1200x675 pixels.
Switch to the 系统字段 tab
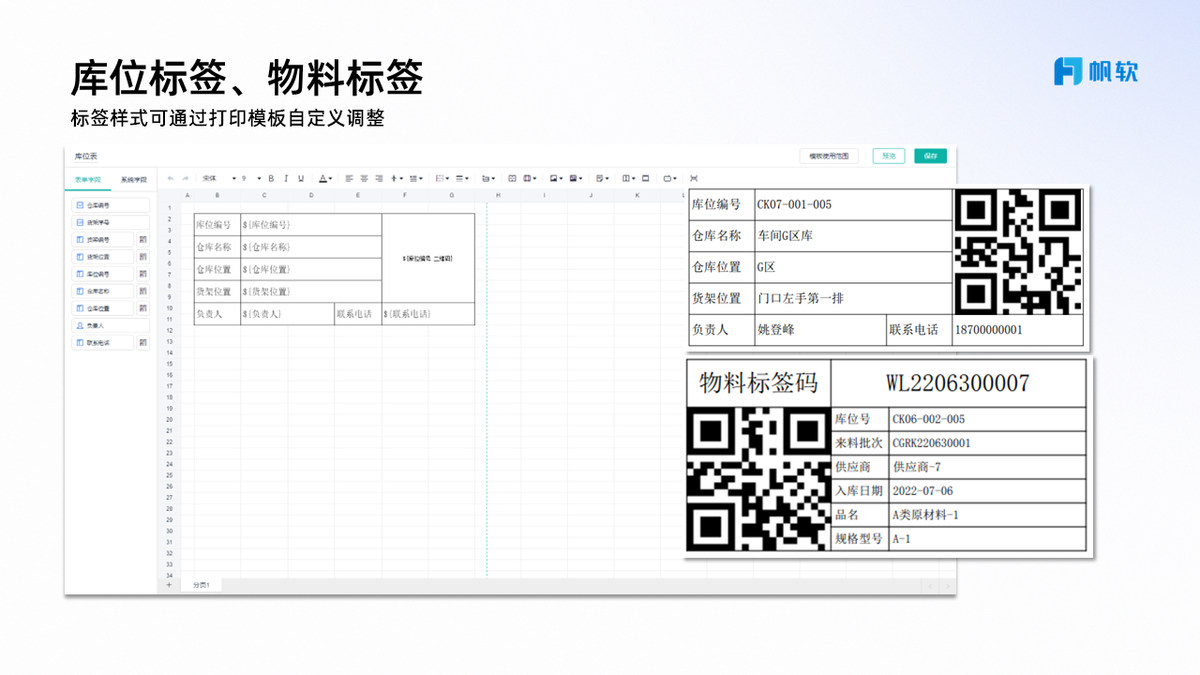pyautogui.click(x=133, y=179)
